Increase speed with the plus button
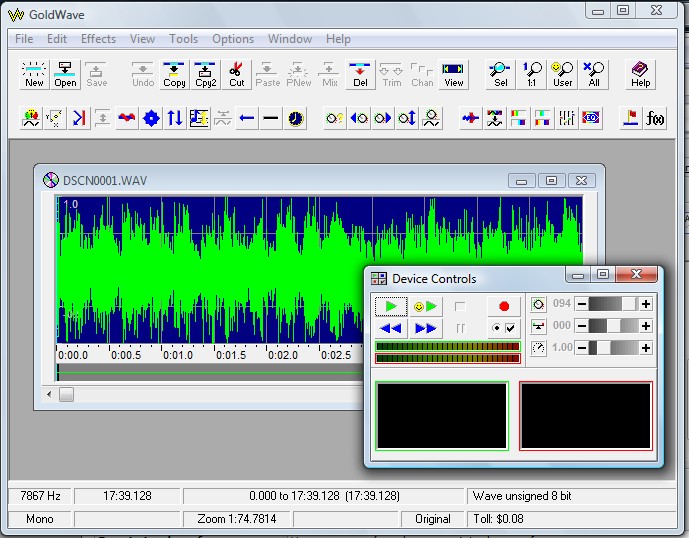 click(646, 348)
